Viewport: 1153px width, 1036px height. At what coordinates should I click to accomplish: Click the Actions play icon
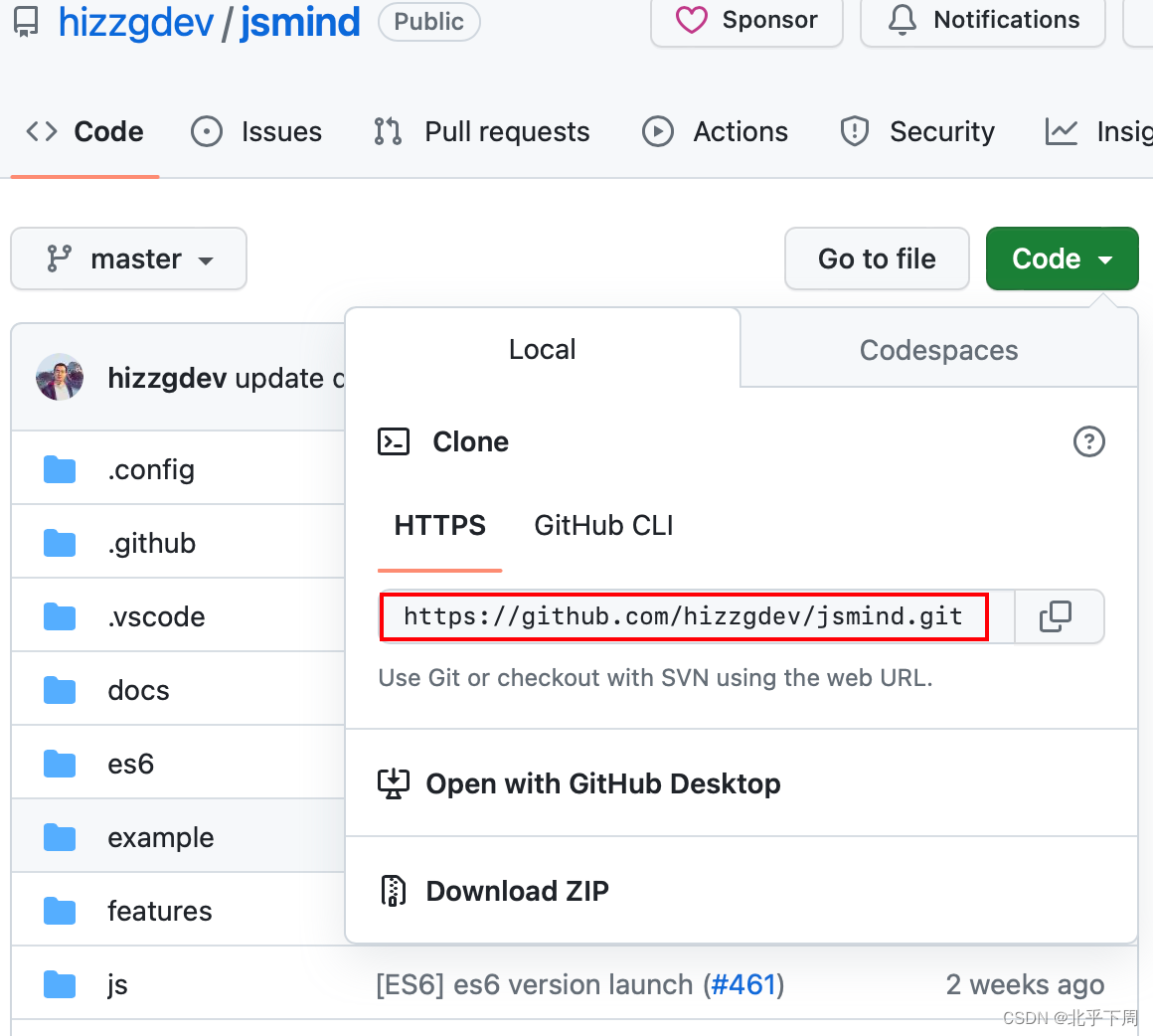pos(657,131)
